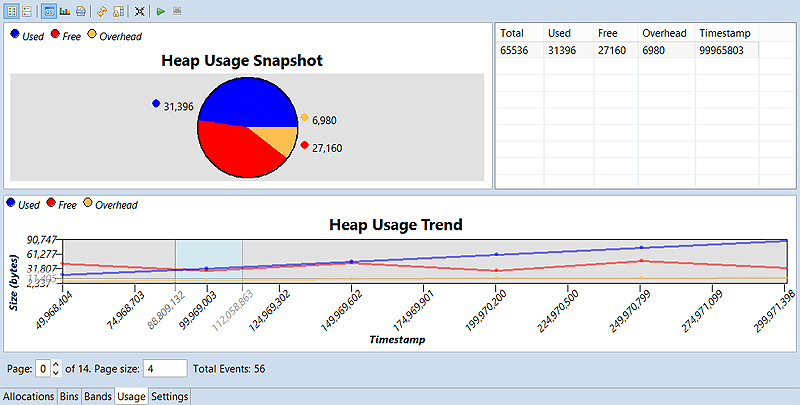Click the yellow sync arrows toolbar icon
800x405 pixels.
point(103,11)
